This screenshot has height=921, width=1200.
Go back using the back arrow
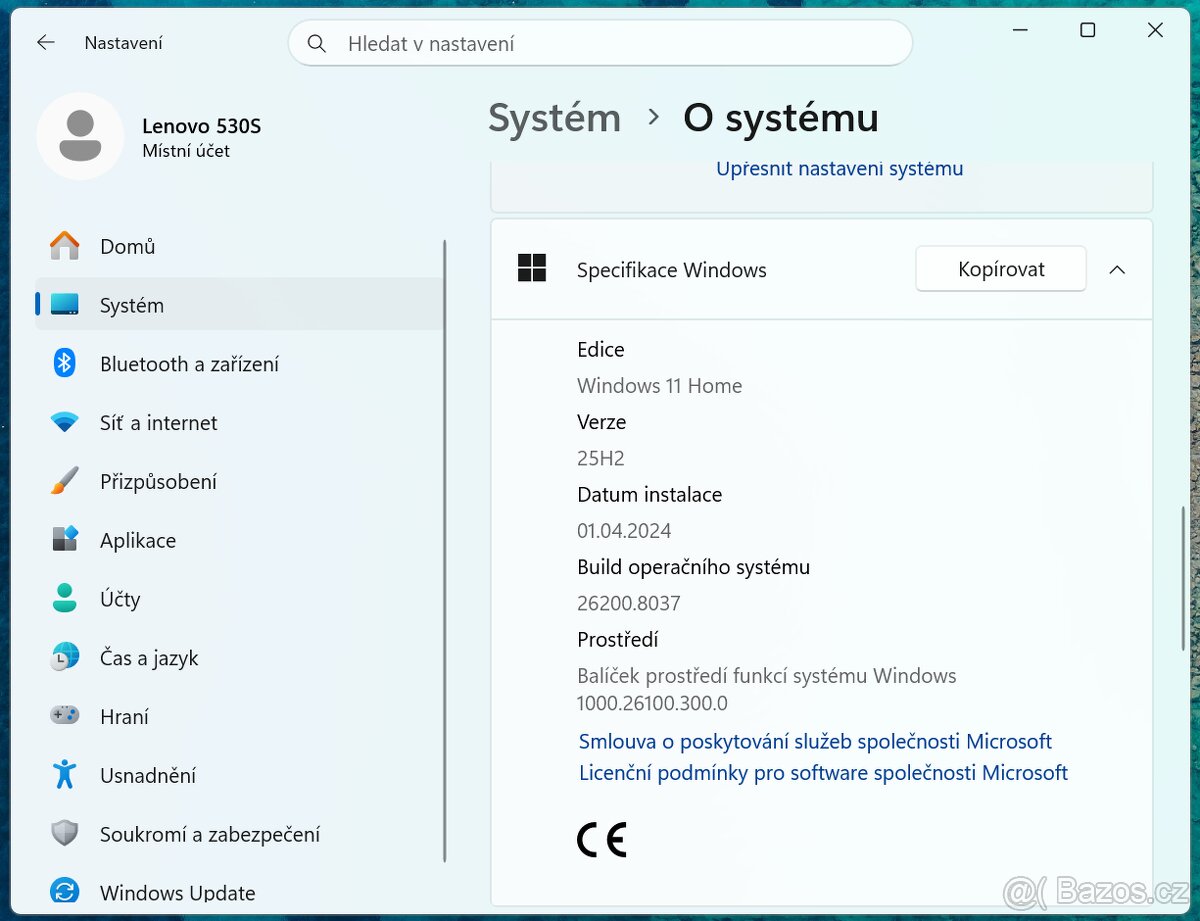45,43
